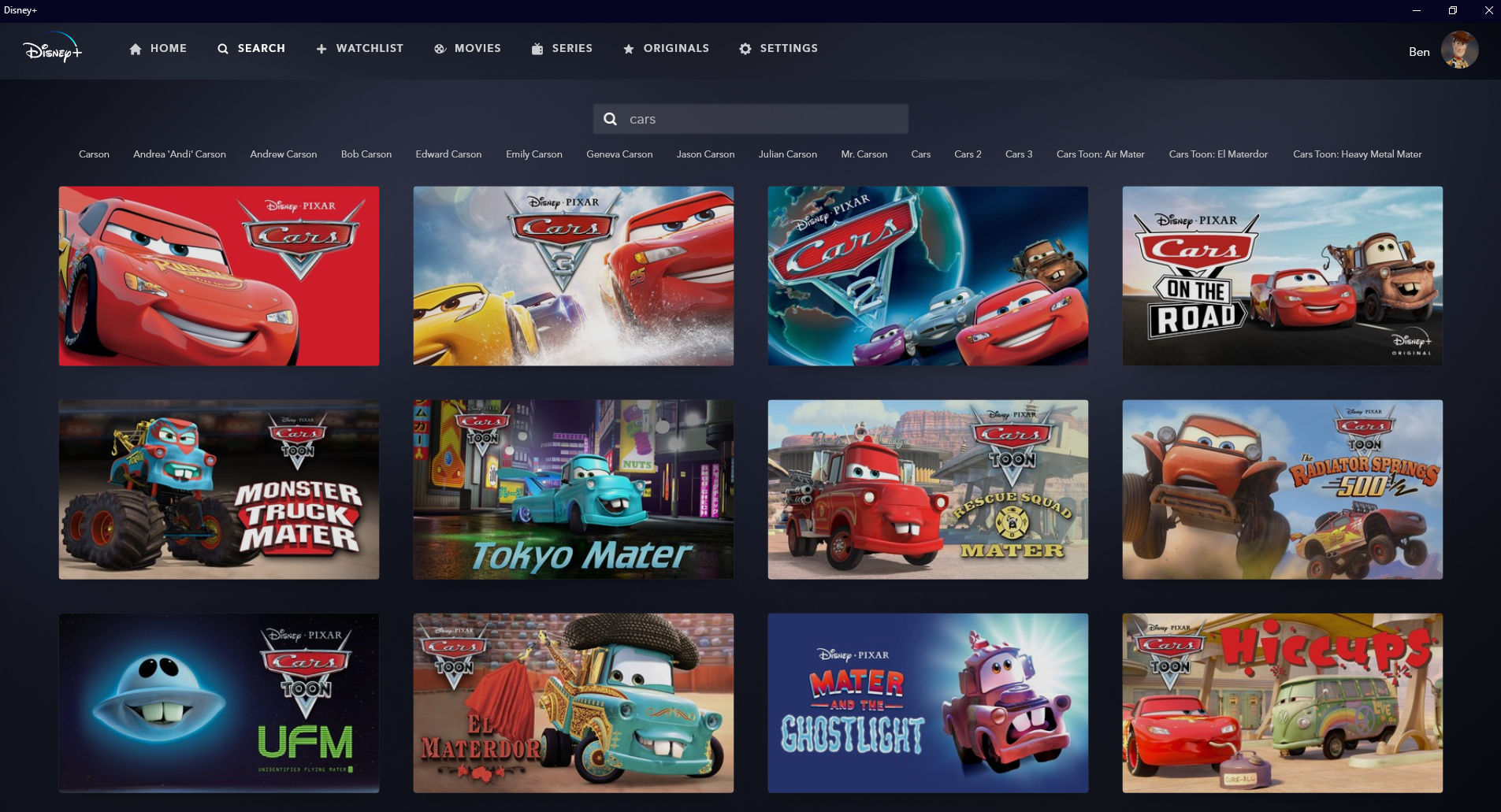The width and height of the screenshot is (1501, 812).
Task: Select 'Cars Toon: Heavy Metal Mater' suggestion
Action: 1358,154
